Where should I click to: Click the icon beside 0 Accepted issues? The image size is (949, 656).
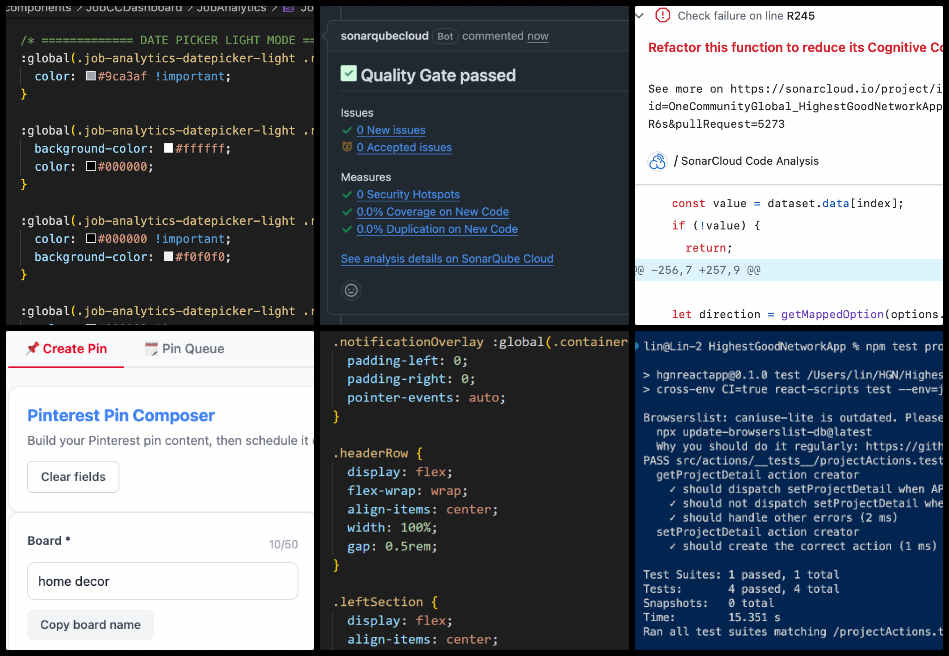click(x=347, y=147)
